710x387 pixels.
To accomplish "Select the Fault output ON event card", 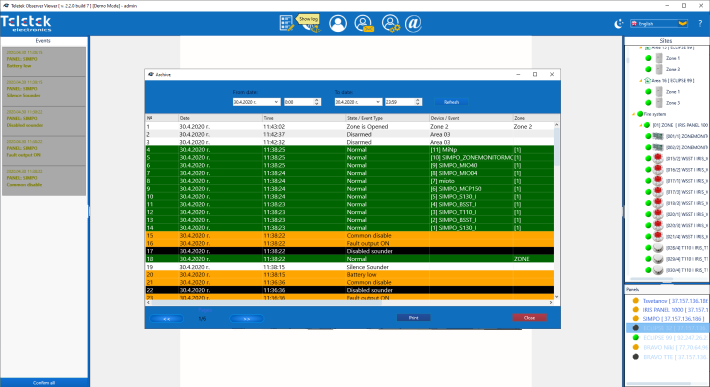I will pyautogui.click(x=44, y=150).
